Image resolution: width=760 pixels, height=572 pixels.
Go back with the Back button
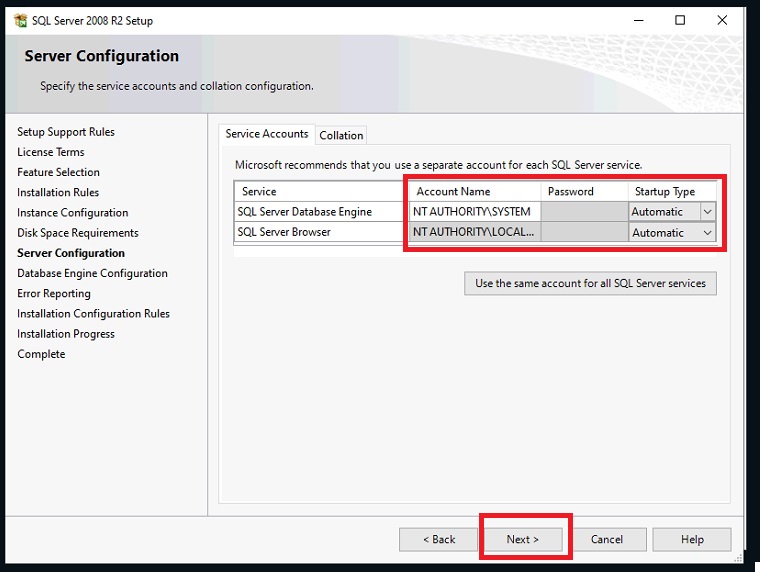[438, 539]
